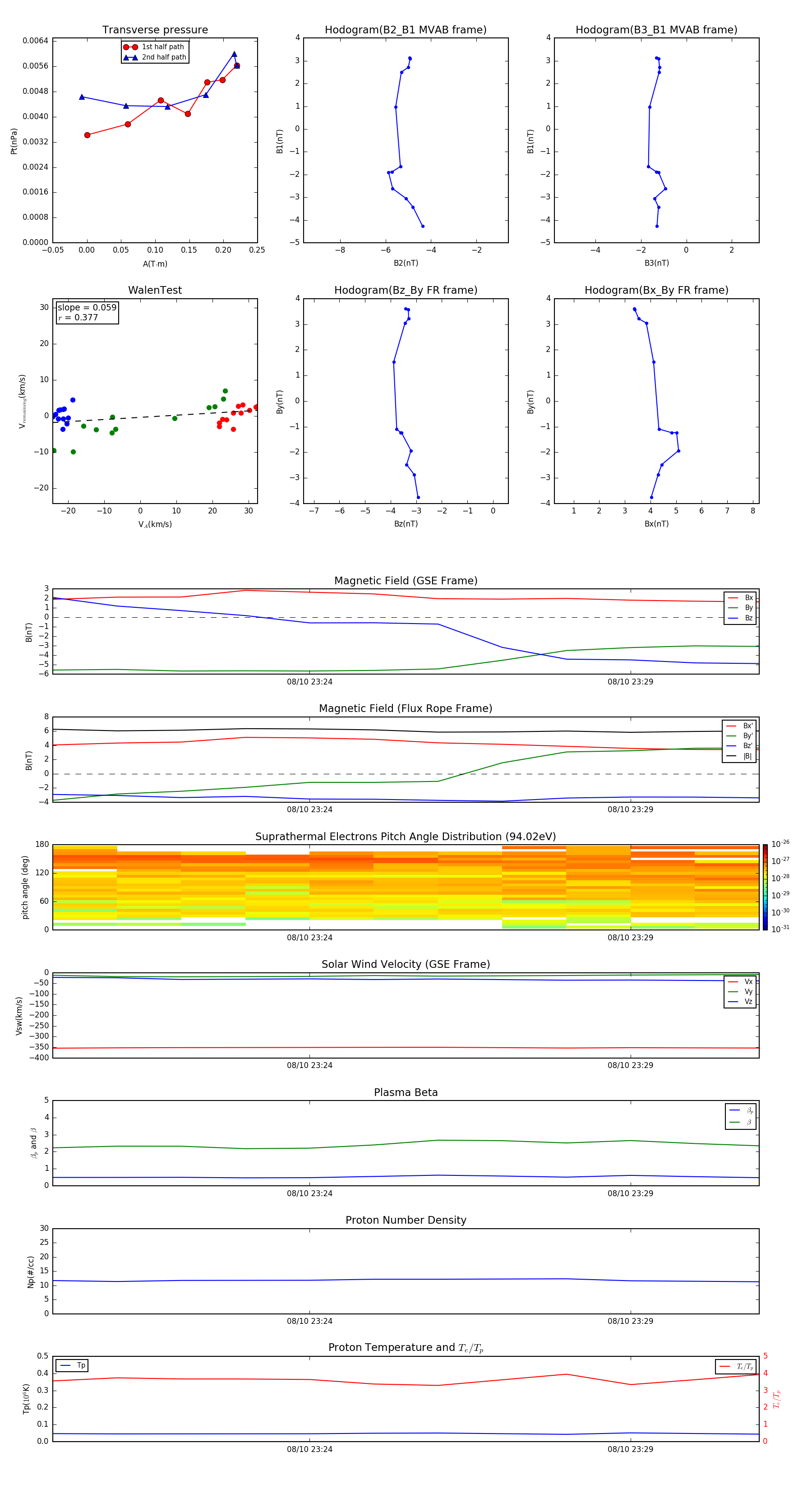Click the "V_A(km/s)" x-axis label

[x=155, y=524]
